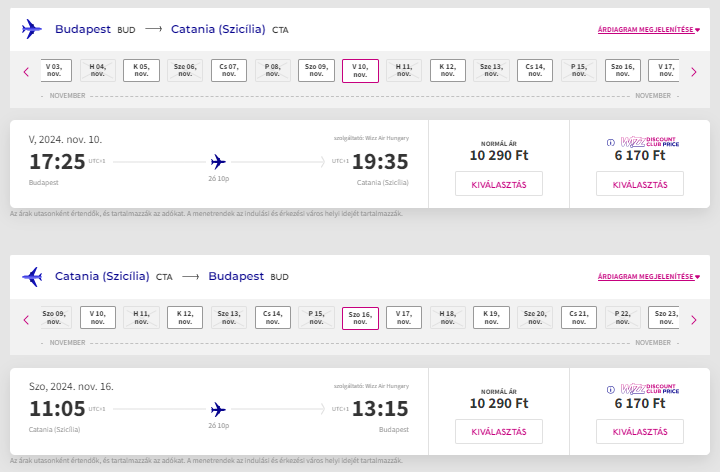
Task: Click info icon beside return Wizz Discount Club price
Action: pos(611,390)
